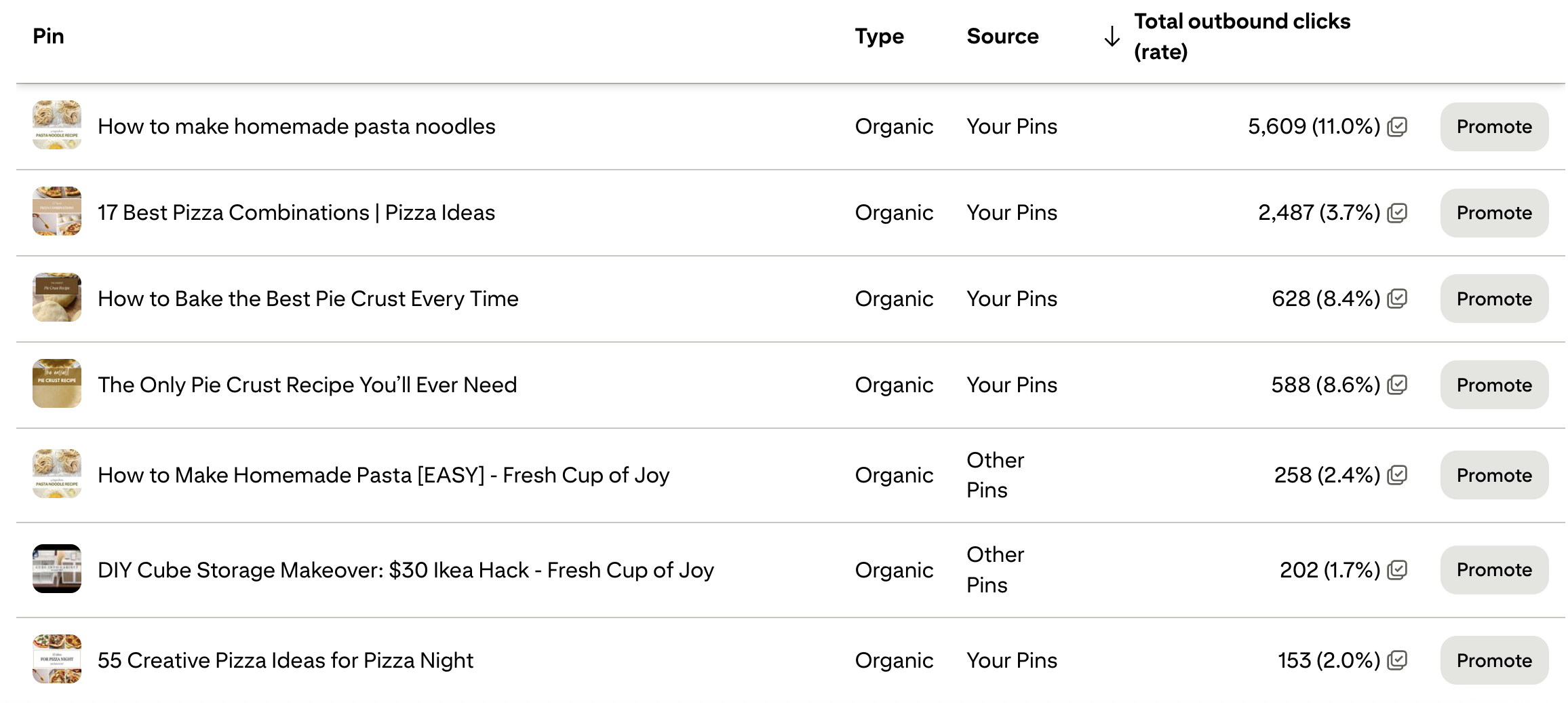Image resolution: width=1568 pixels, height=703 pixels.
Task: Select the row labeled Your Pins for pasta noodles
Action: tap(1012, 126)
